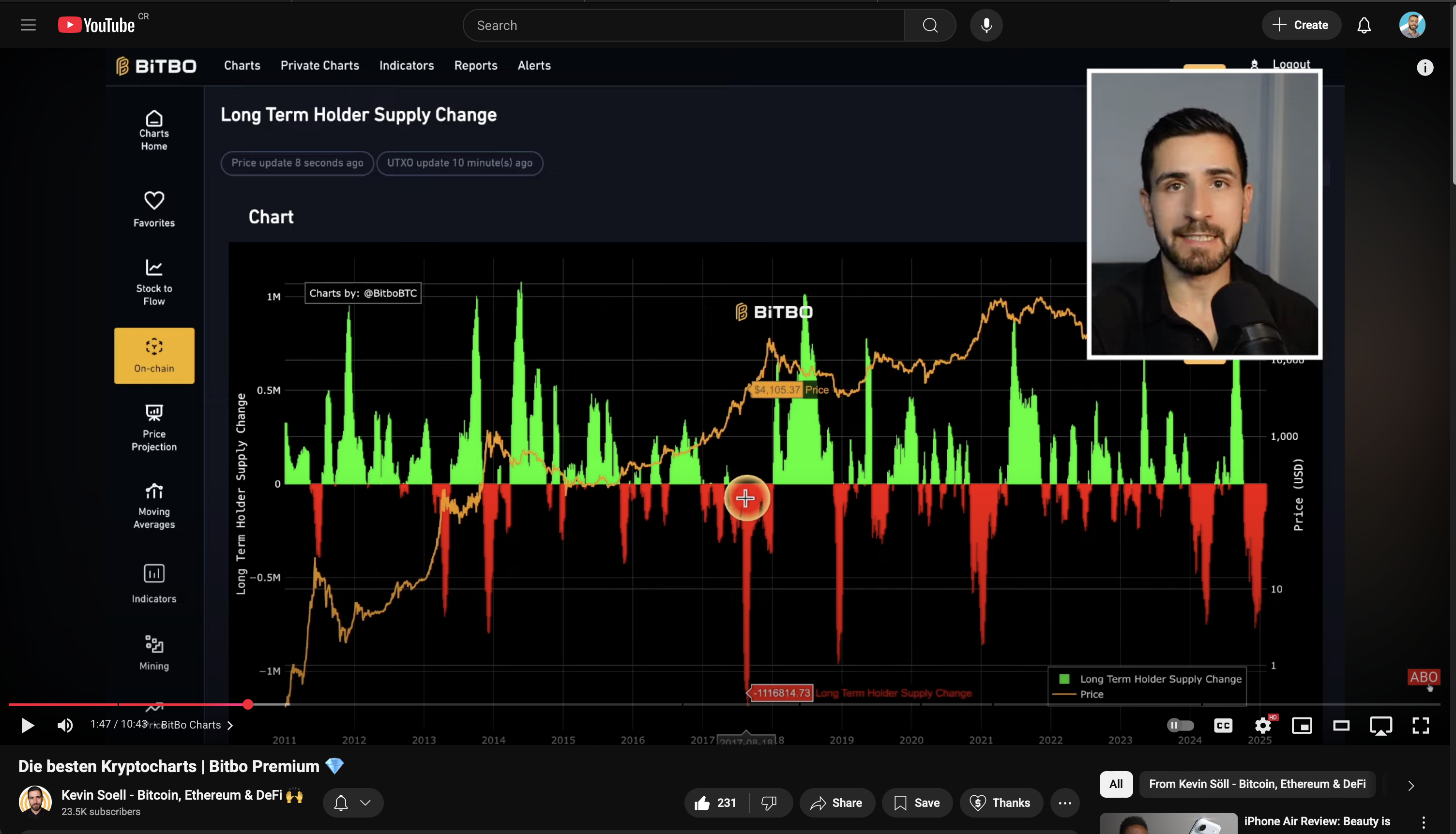Open Indicators in the Bitbo sidebar

pyautogui.click(x=153, y=584)
